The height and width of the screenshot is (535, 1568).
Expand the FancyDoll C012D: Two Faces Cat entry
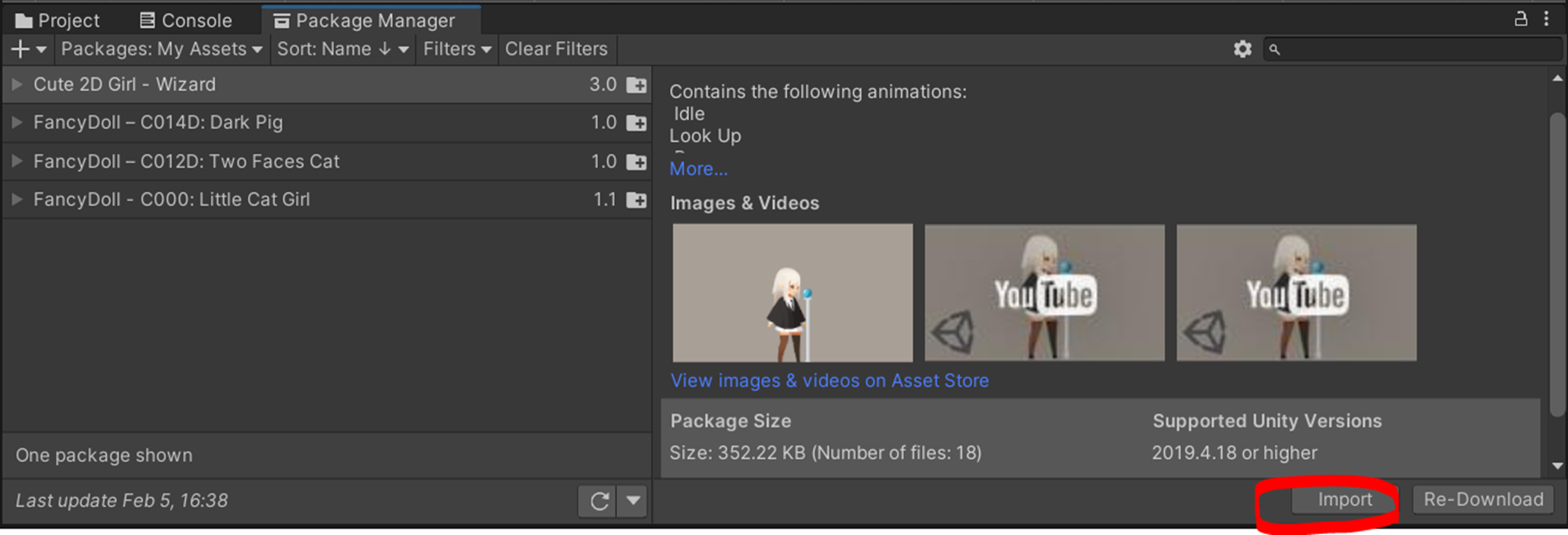pos(17,161)
